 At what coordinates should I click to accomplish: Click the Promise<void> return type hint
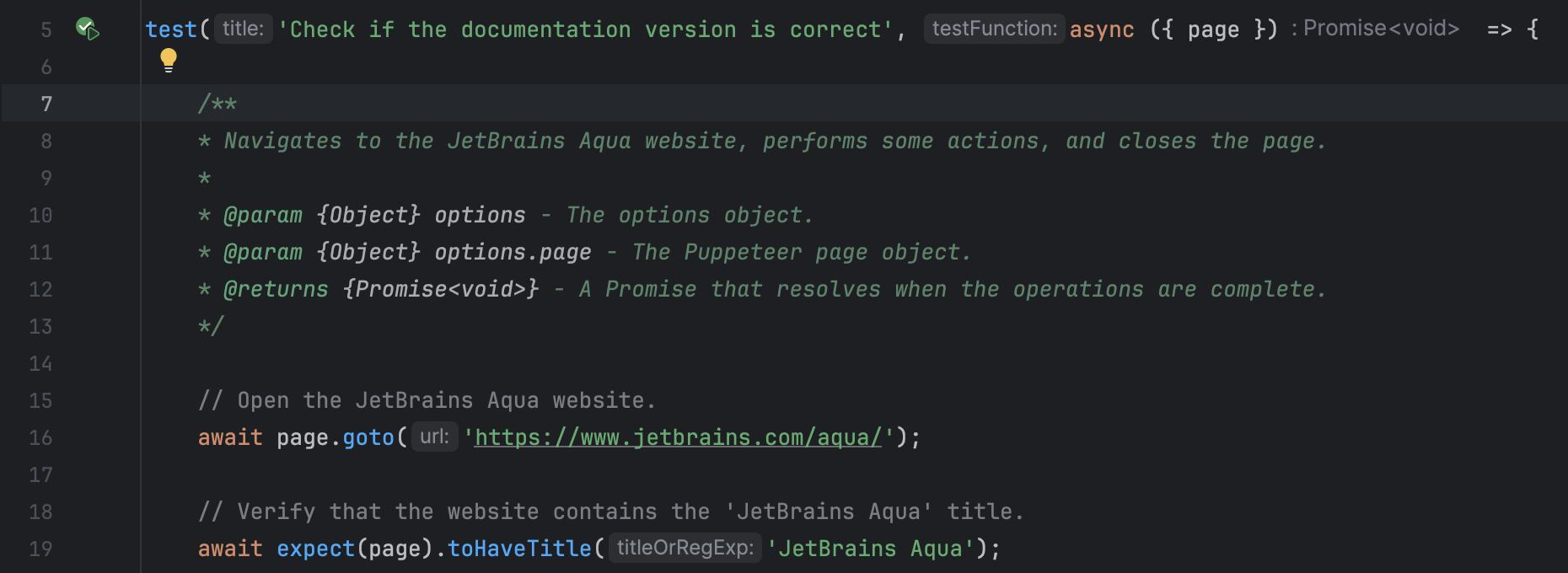[1381, 29]
